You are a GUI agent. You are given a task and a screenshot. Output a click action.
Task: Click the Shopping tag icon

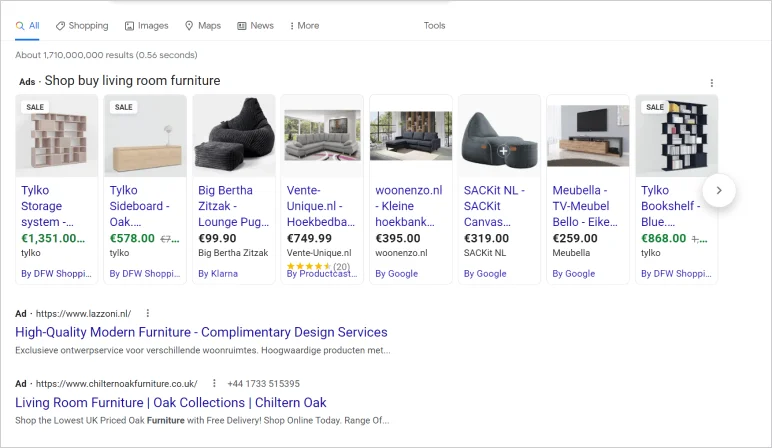(x=60, y=26)
